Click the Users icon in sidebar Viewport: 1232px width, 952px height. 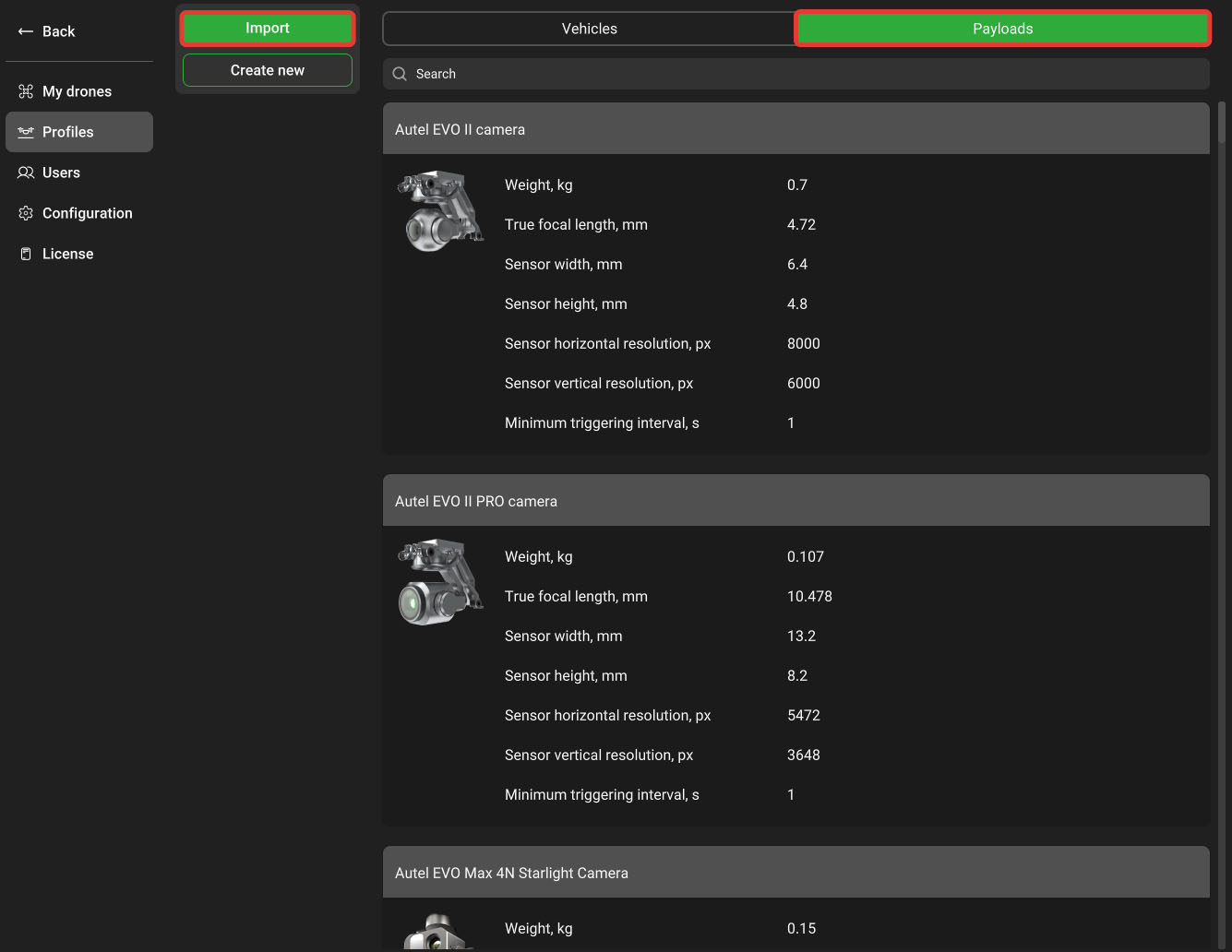click(26, 173)
